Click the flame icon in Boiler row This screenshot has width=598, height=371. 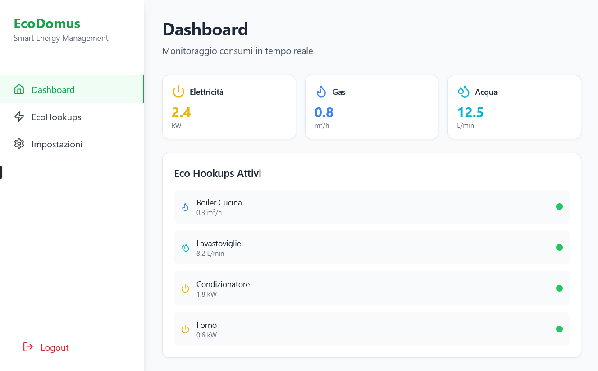(185, 207)
